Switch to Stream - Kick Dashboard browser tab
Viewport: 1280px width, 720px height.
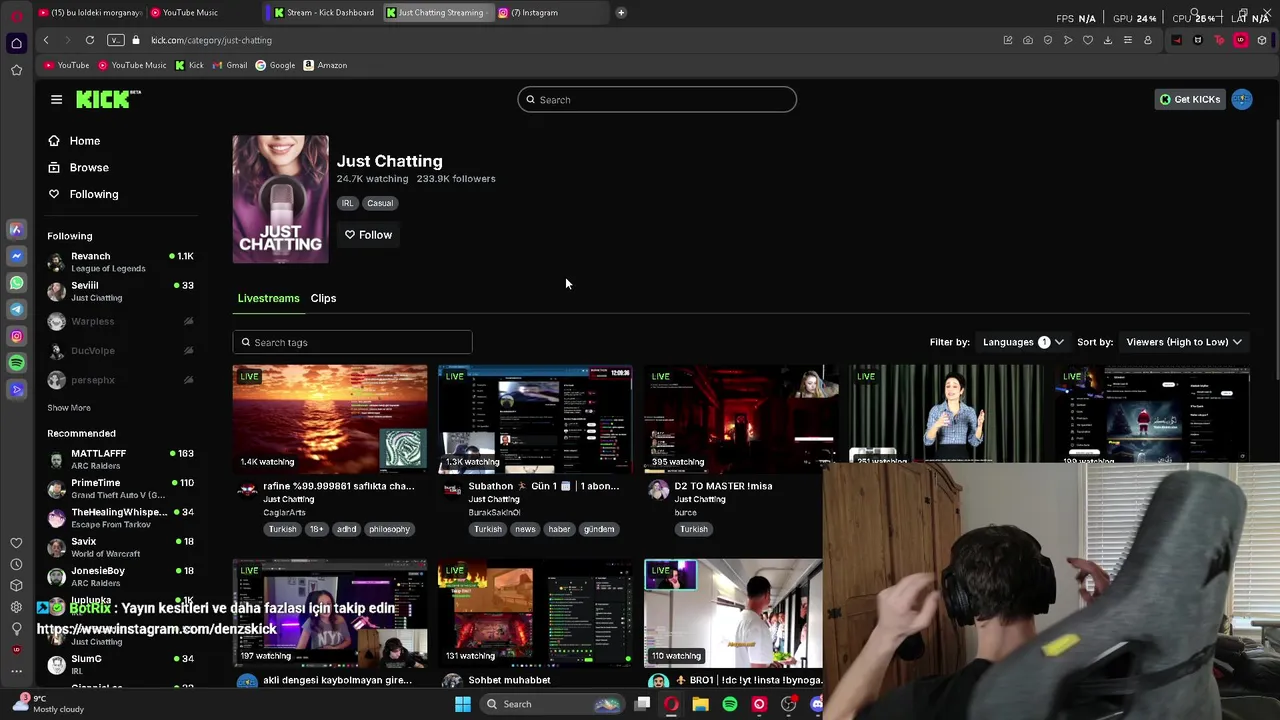pos(324,13)
